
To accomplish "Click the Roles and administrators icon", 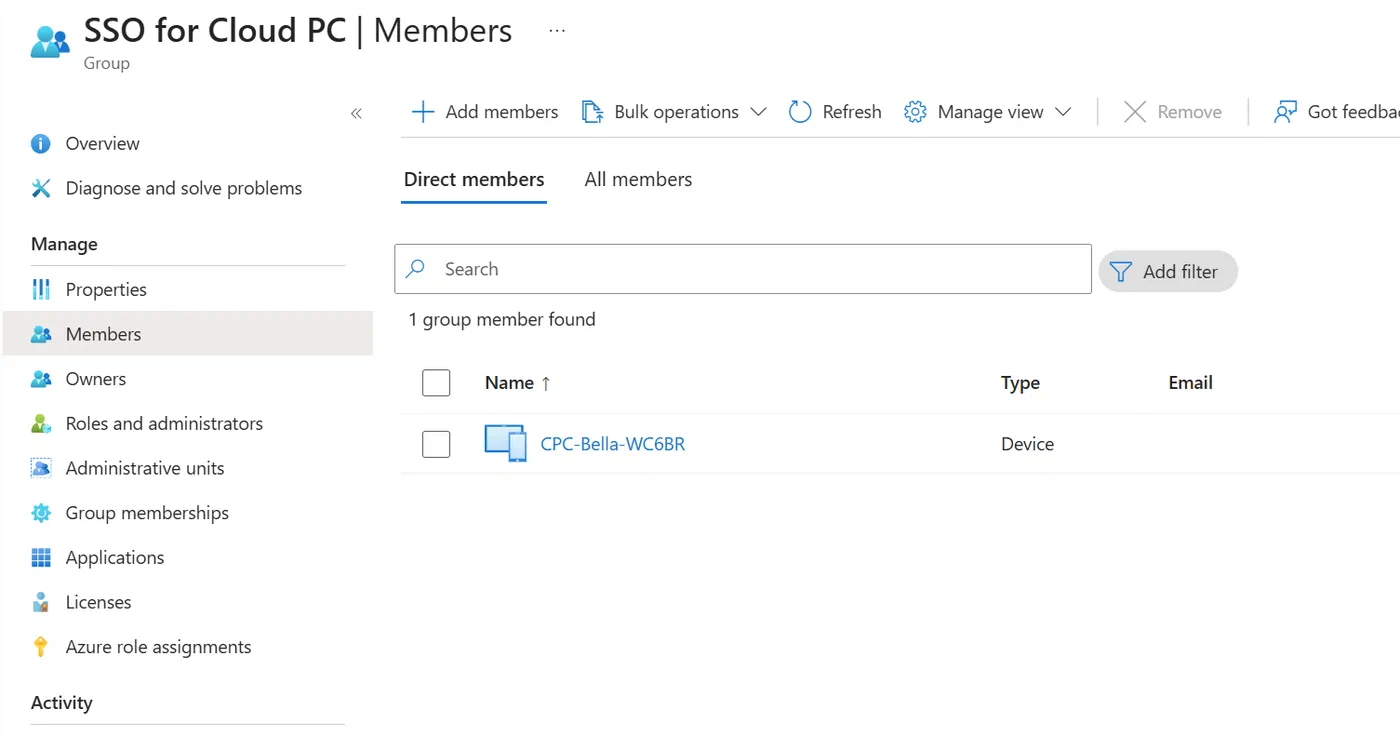I will 41,423.
